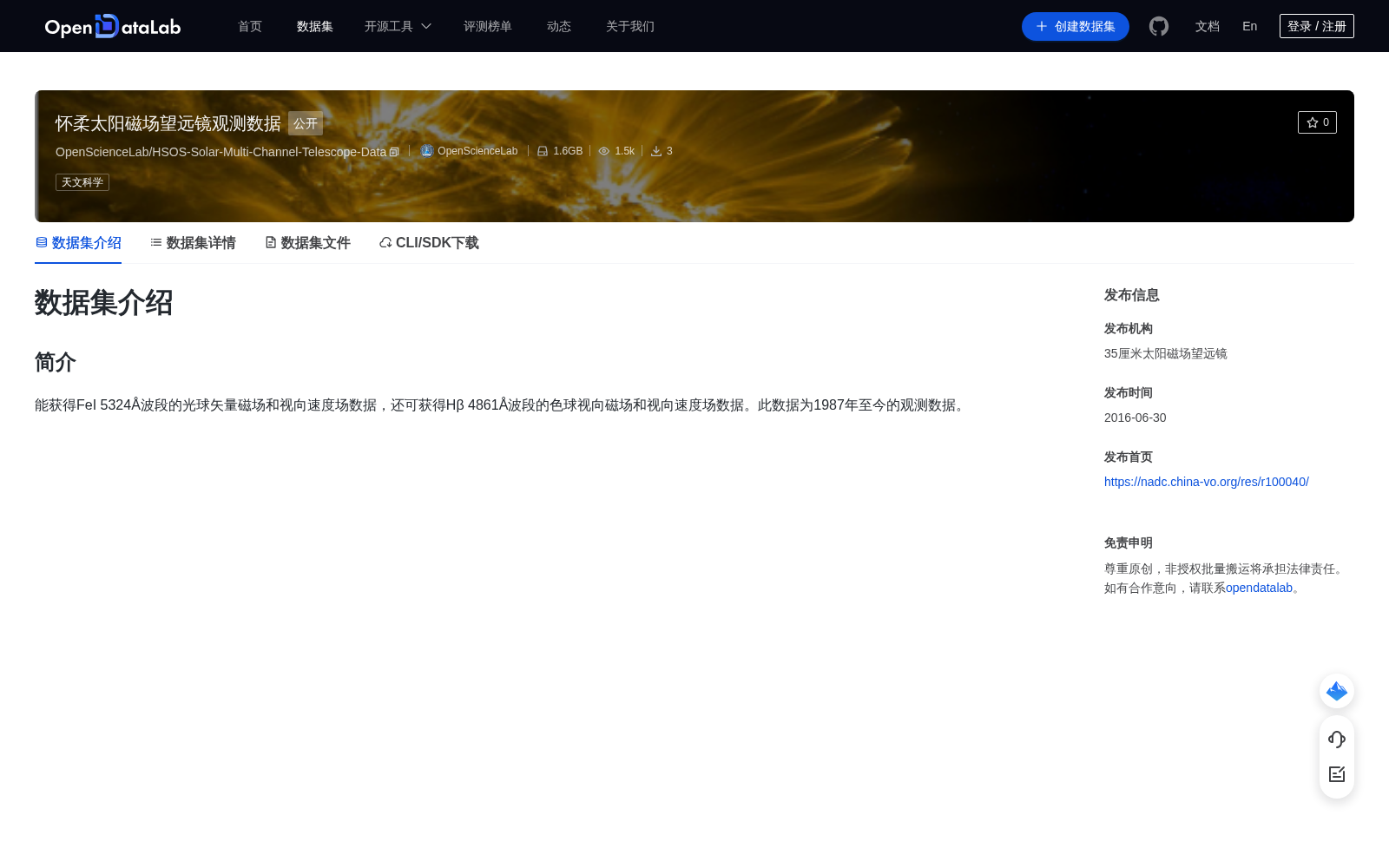Click the download count icon
Screen dimensions: 1389x868
[x=656, y=151]
